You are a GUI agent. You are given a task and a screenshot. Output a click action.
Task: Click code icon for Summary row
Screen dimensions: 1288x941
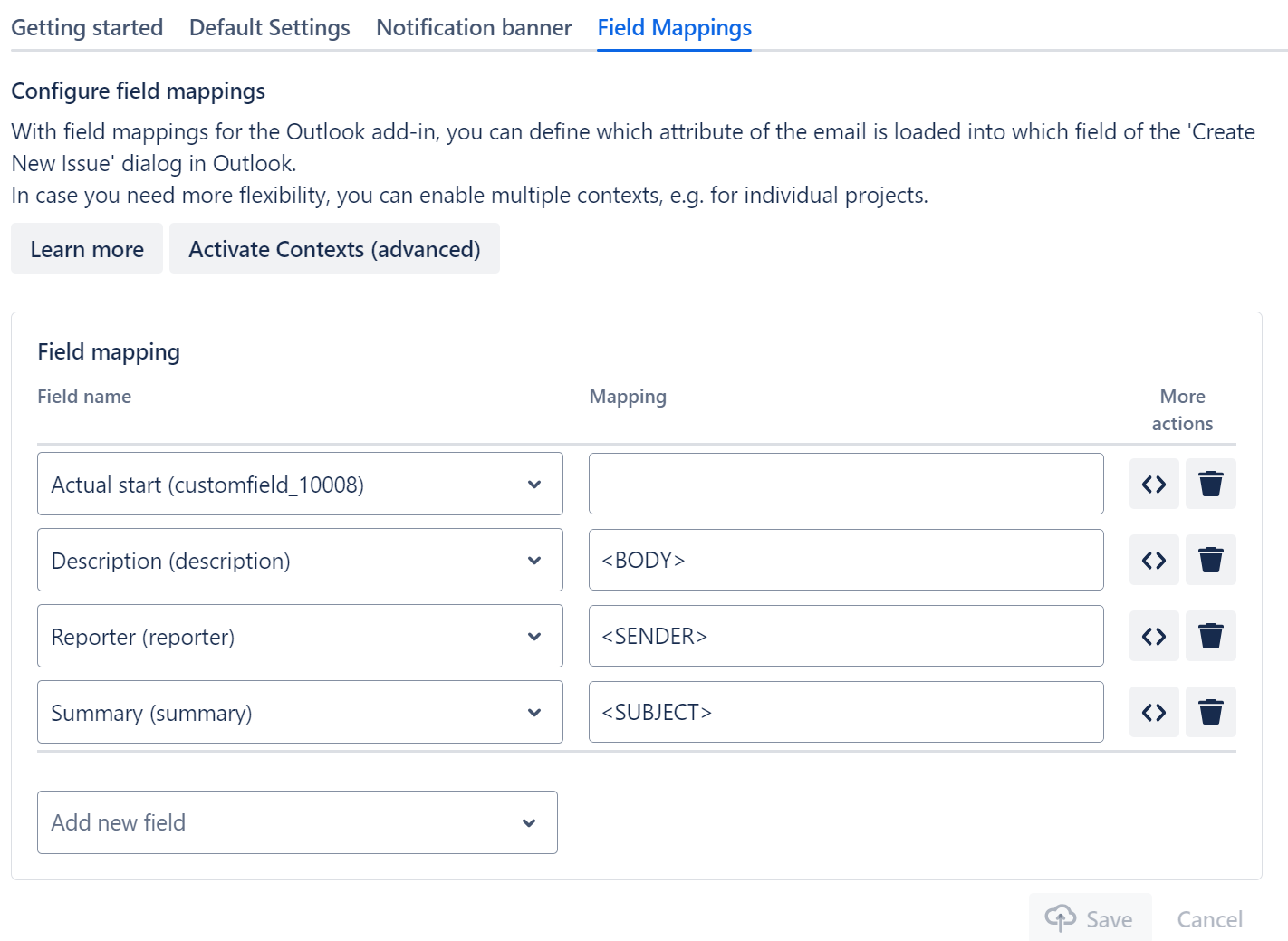[x=1153, y=713]
